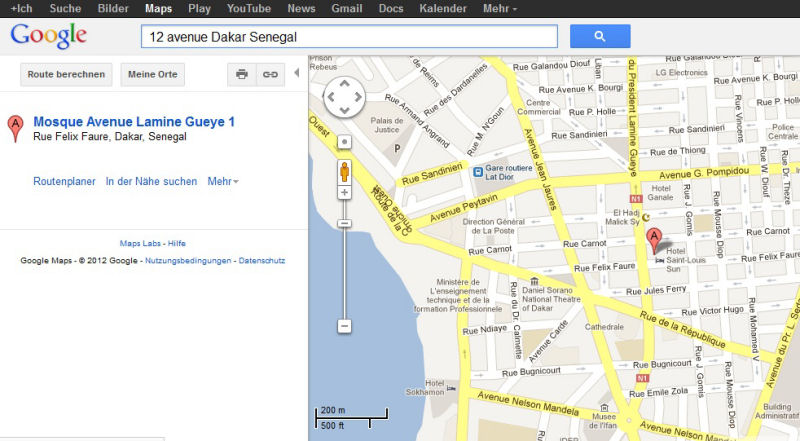
Task: Open Mosque Avenue Lamine Gueye 1 result
Action: point(134,121)
